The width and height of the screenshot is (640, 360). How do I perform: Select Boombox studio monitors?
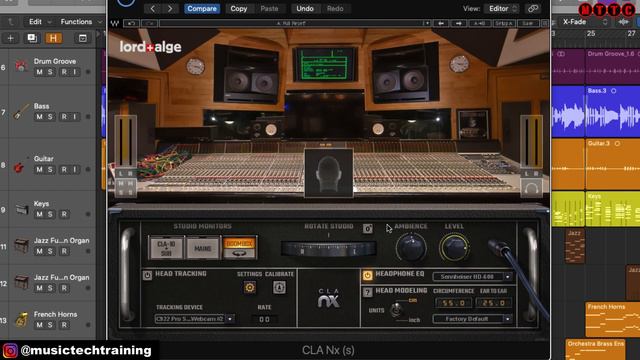tap(239, 247)
